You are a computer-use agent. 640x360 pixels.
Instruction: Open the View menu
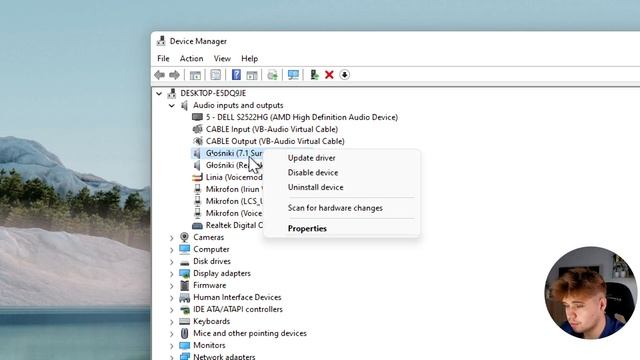coord(222,58)
